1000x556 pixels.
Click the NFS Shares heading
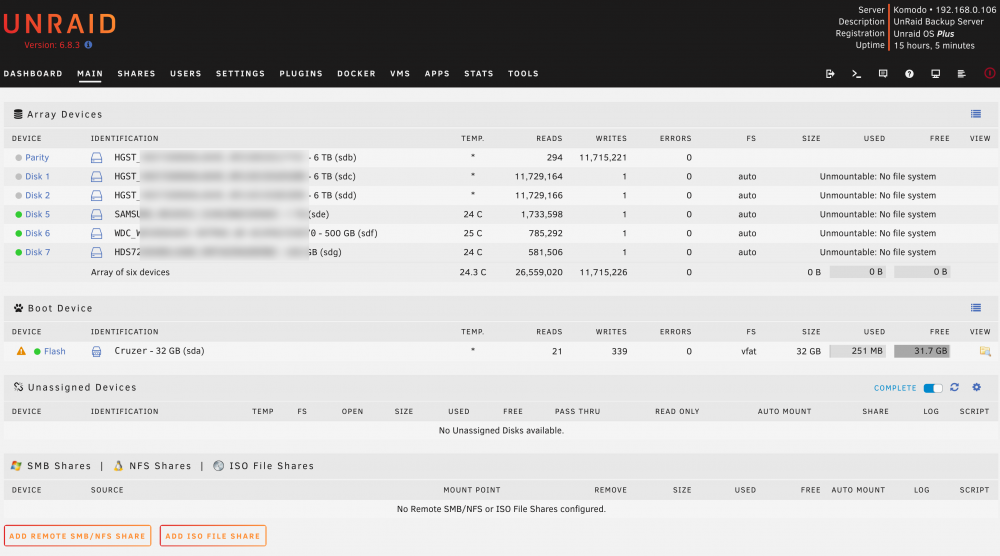(x=160, y=466)
